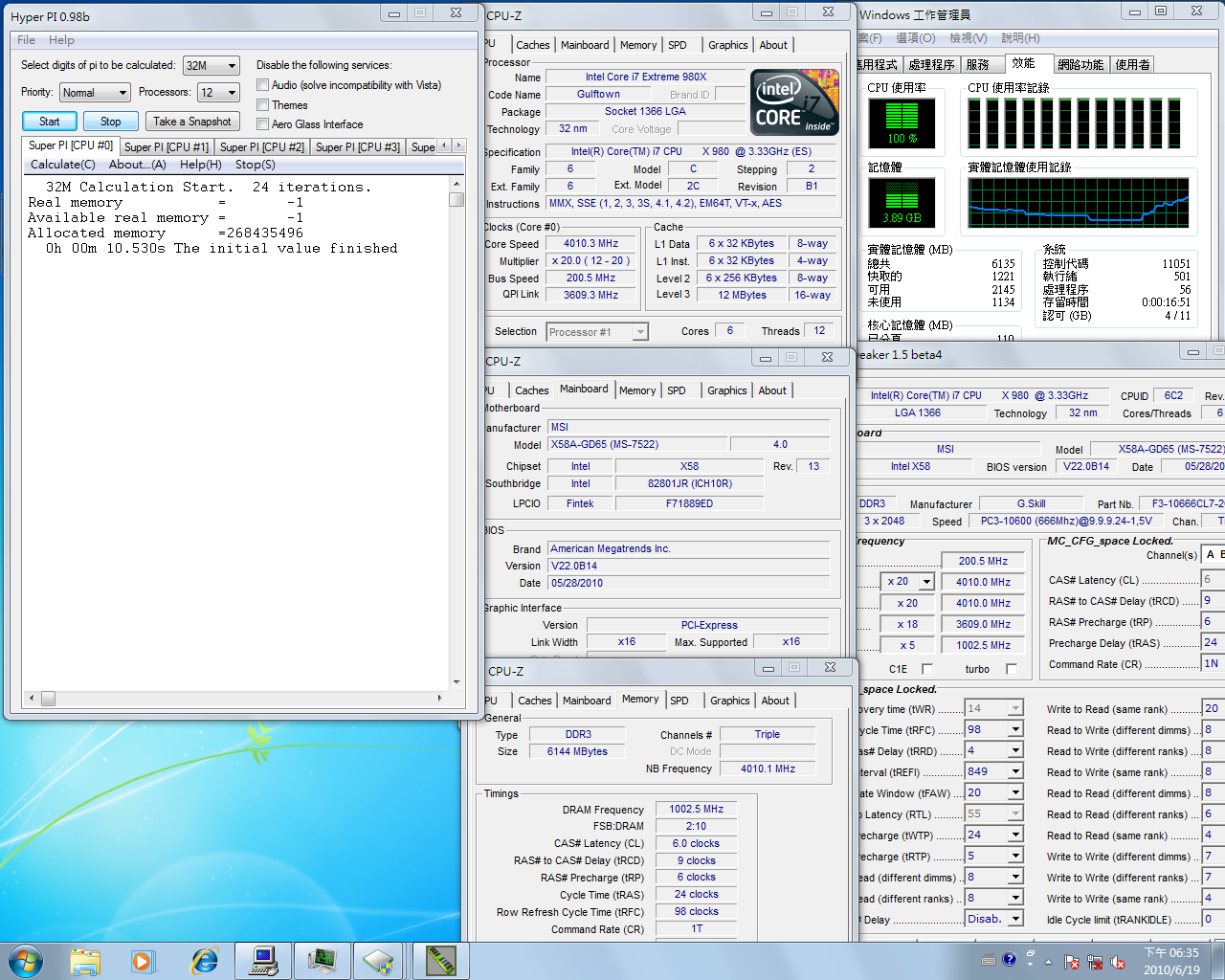
Task: Enable the Audio service disable checkbox
Action: click(262, 84)
